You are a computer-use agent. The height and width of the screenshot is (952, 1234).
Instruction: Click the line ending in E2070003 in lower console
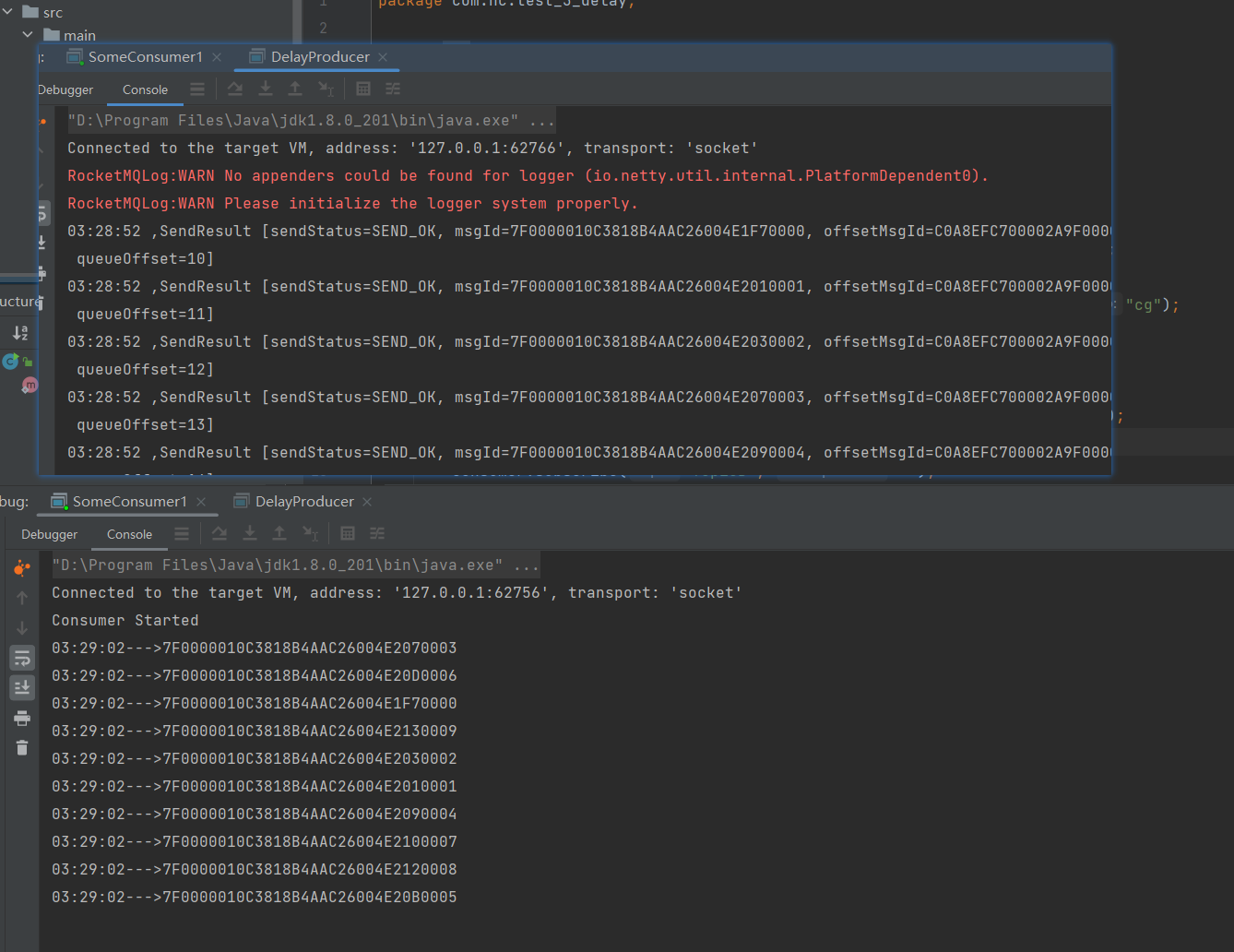click(254, 648)
